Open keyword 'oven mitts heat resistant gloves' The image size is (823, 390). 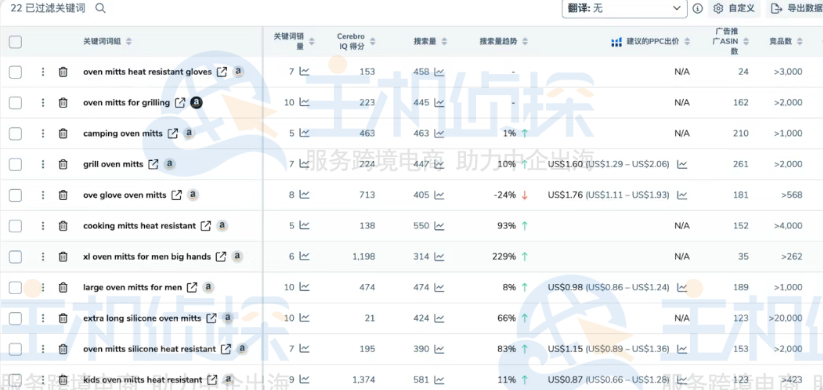point(147,72)
